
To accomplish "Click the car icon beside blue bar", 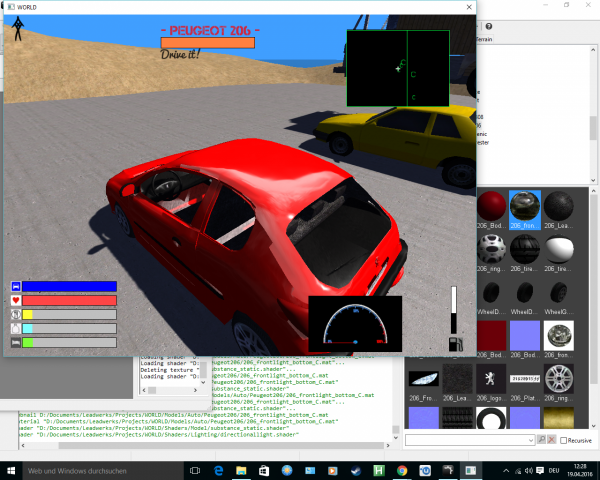I will click(16, 286).
